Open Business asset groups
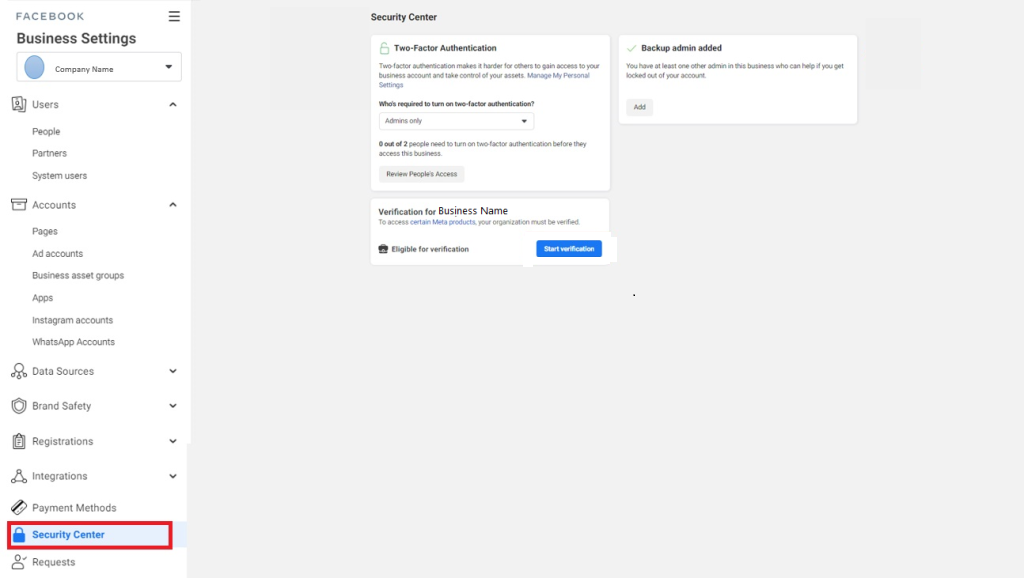The height and width of the screenshot is (578, 1024). pyautogui.click(x=78, y=276)
